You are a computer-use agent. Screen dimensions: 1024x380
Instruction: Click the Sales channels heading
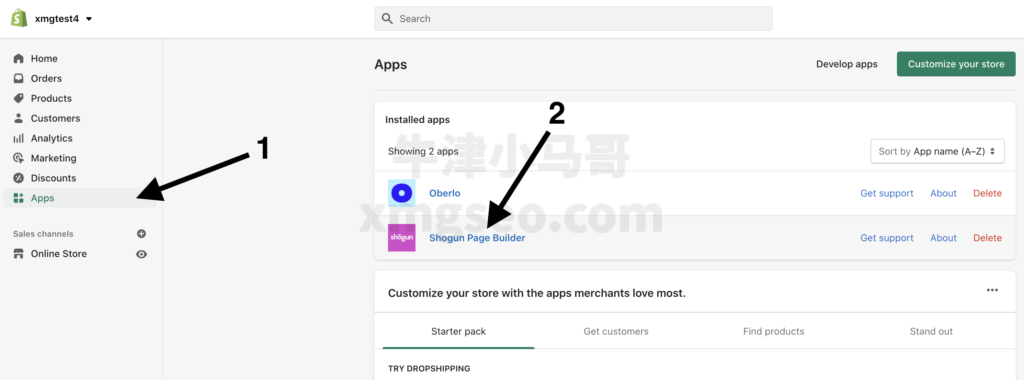click(43, 234)
